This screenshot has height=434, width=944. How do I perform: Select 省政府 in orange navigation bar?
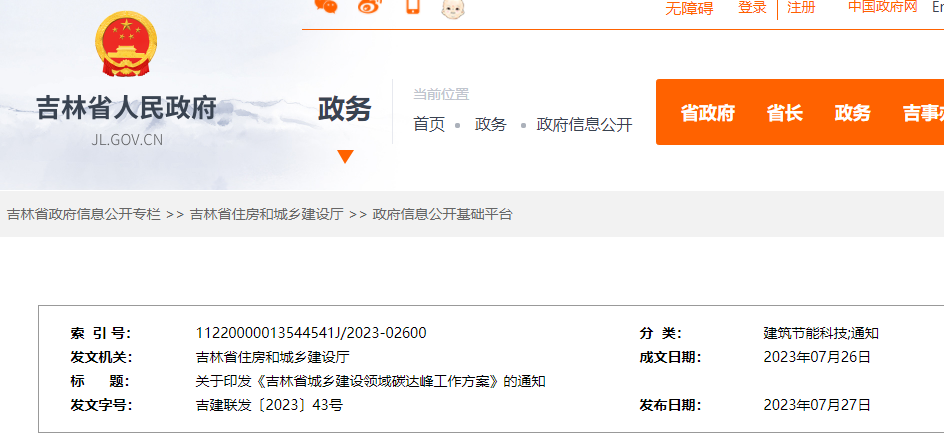point(708,113)
